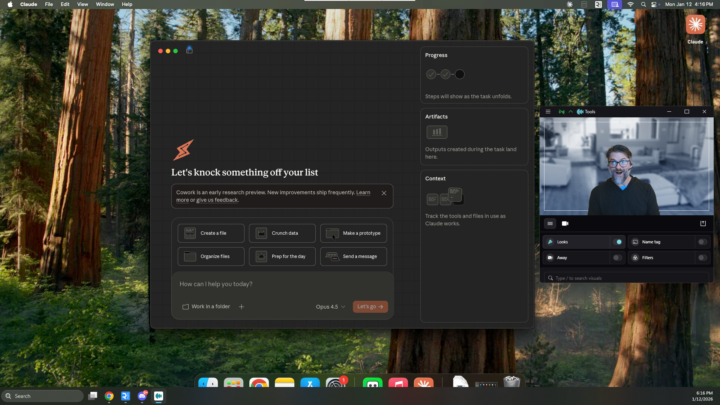The height and width of the screenshot is (405, 720).
Task: Open Finder from the macOS dock
Action: (x=208, y=382)
